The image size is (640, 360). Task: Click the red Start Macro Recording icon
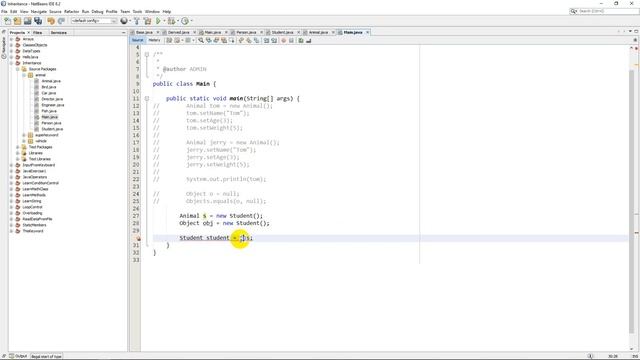284,40
